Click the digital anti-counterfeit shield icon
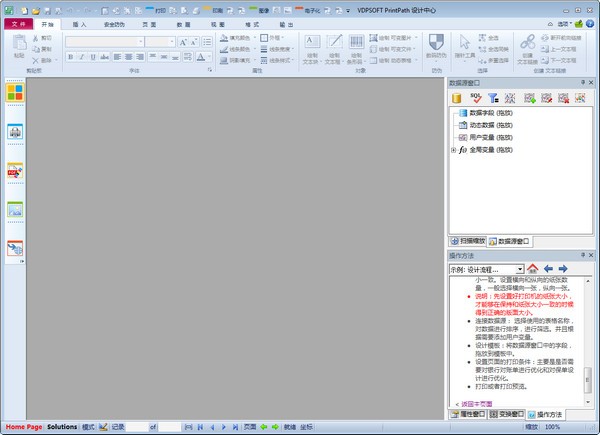600x435 pixels. 436,42
